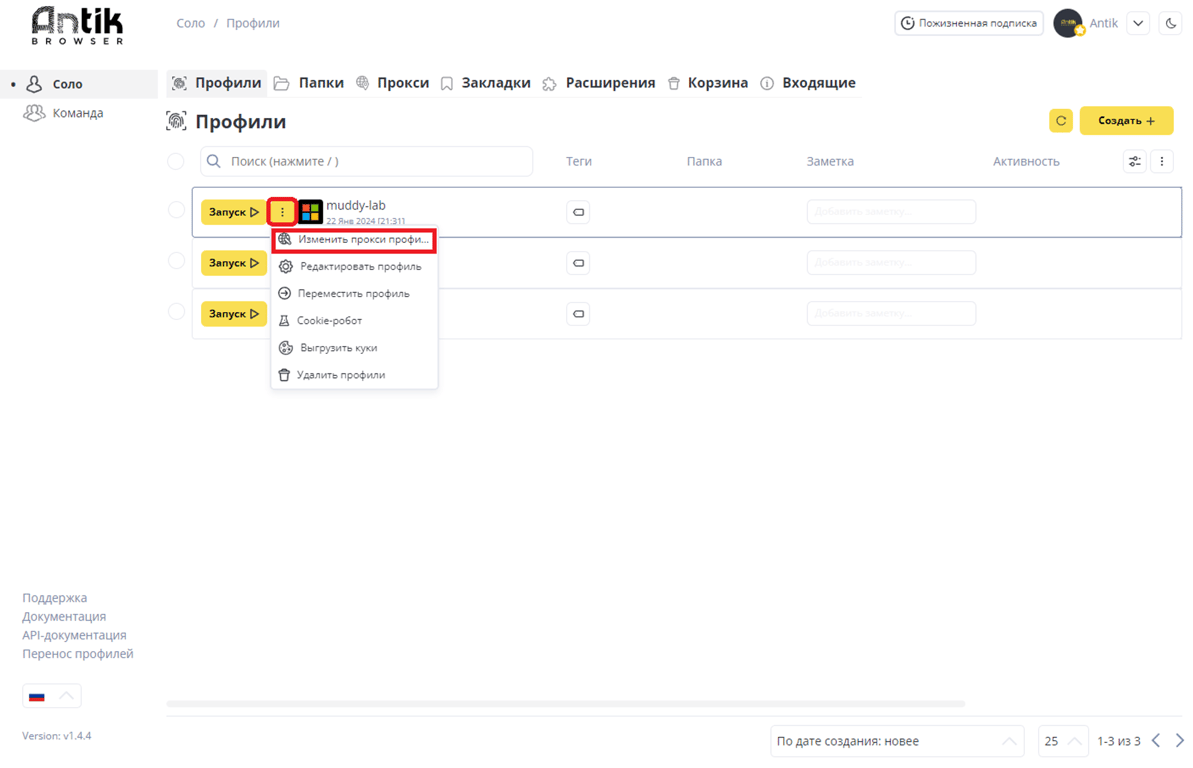Click the muddy-lab Windows OS icon
The width and height of the screenshot is (1193, 768).
click(310, 212)
